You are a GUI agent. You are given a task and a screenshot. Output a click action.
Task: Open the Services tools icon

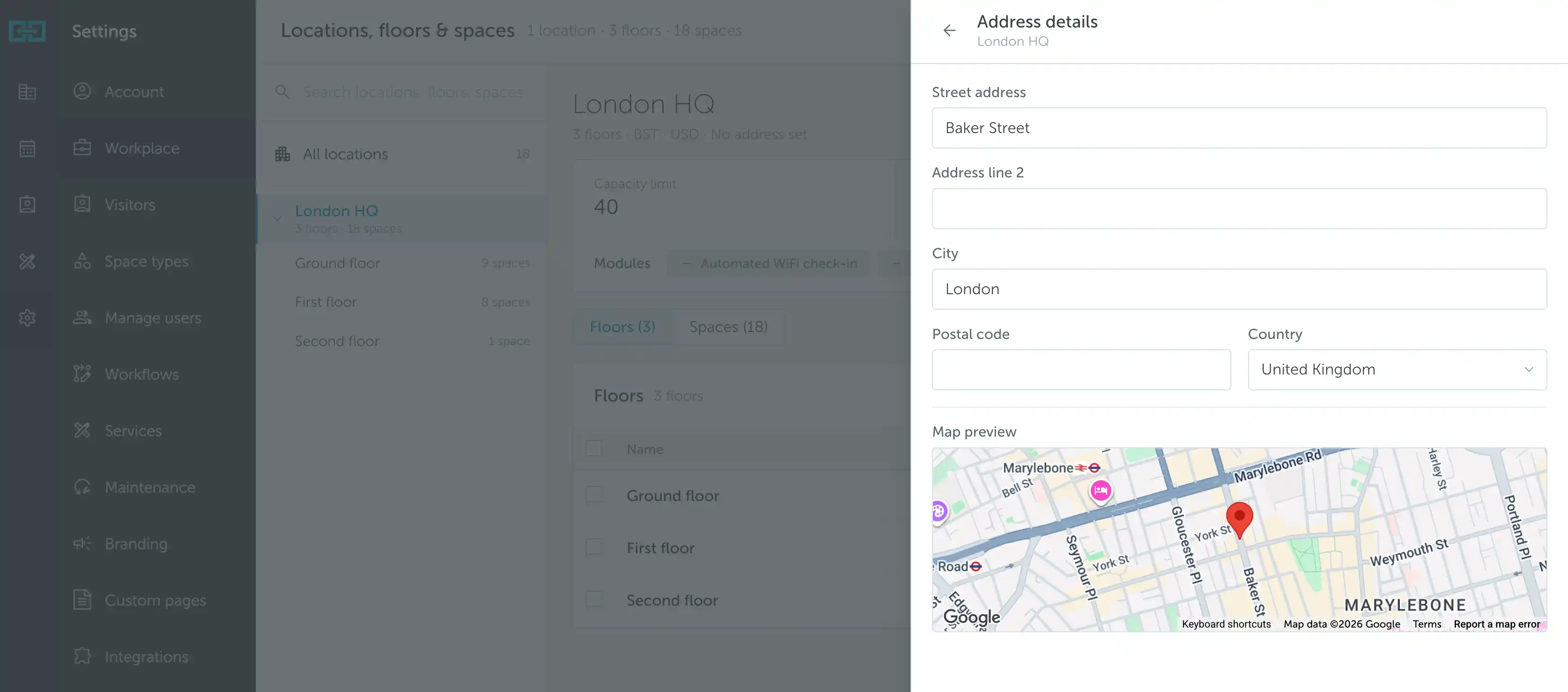pos(82,431)
